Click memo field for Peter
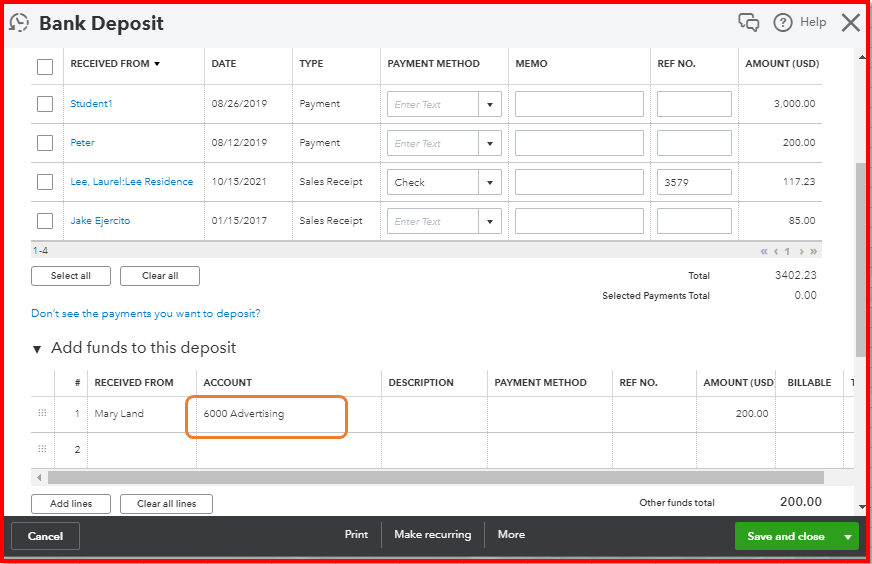The height and width of the screenshot is (564, 872). coord(579,143)
